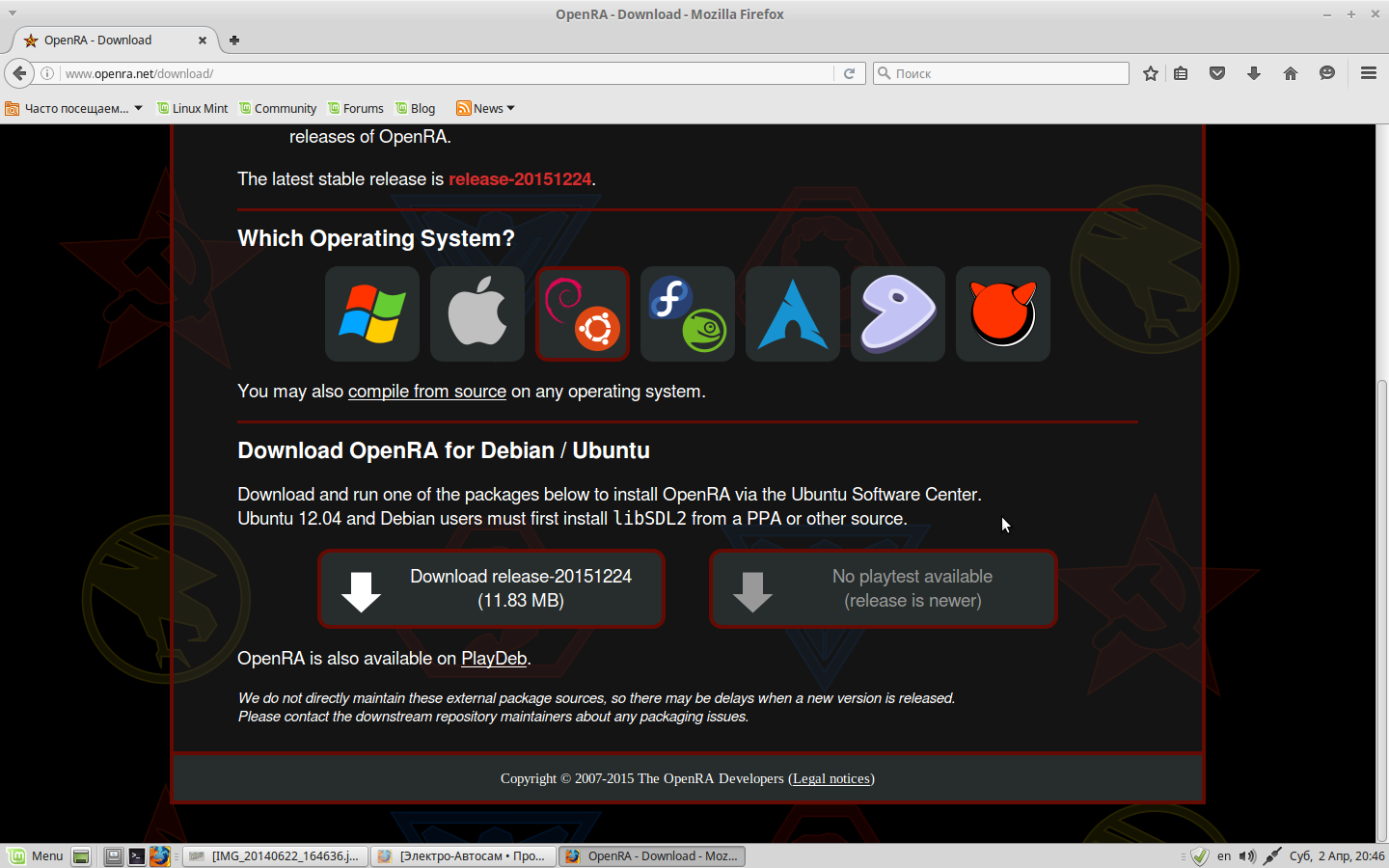
Task: Select the Debian / Ubuntu icon
Action: coord(583,313)
